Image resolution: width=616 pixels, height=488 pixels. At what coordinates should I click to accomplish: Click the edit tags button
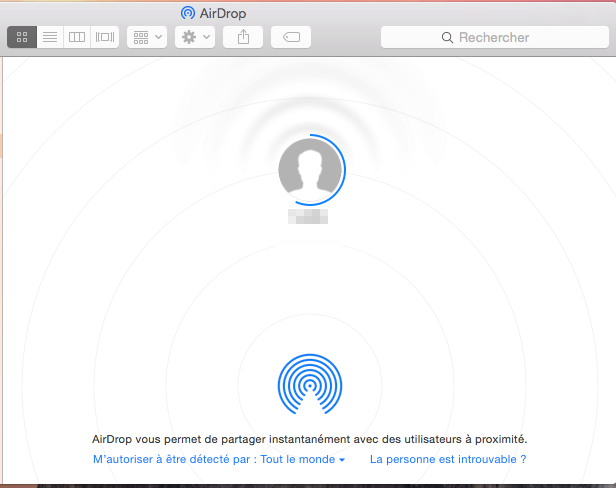(291, 37)
